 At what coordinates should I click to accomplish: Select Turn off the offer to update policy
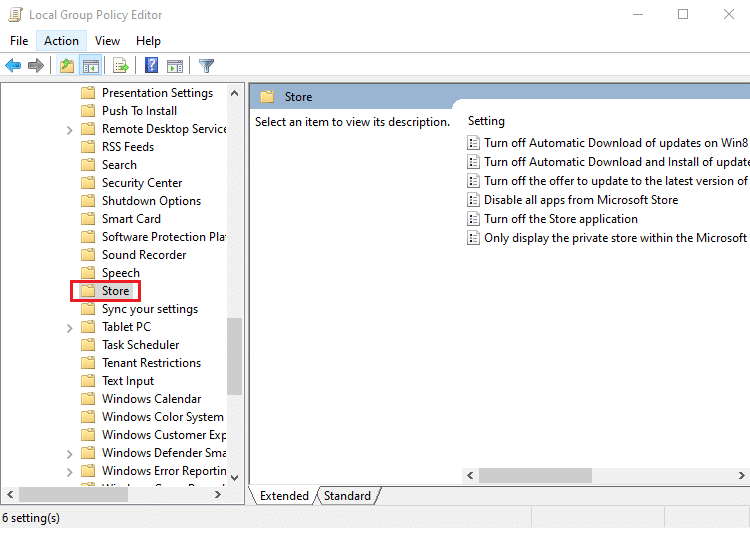coord(616,181)
